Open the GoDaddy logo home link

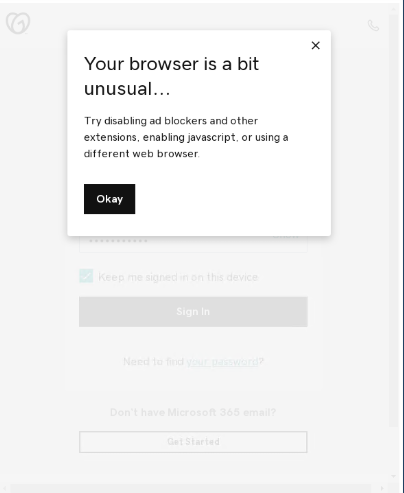pyautogui.click(x=18, y=23)
